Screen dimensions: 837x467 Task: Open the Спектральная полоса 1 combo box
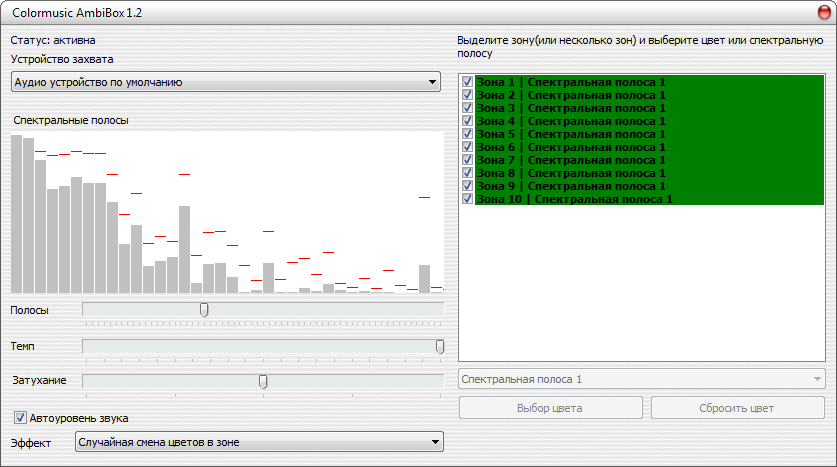642,379
